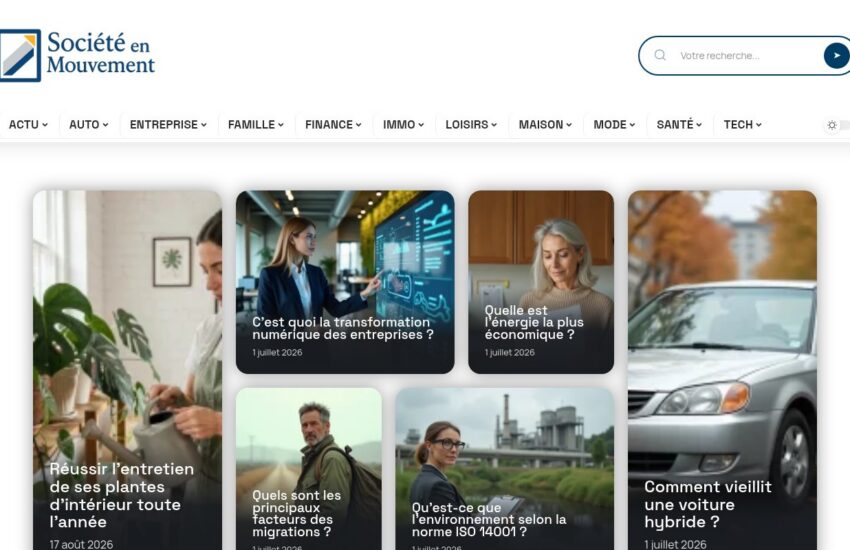
Task: Click '1 juillet 2026' under voiture hybride article
Action: coord(675,544)
